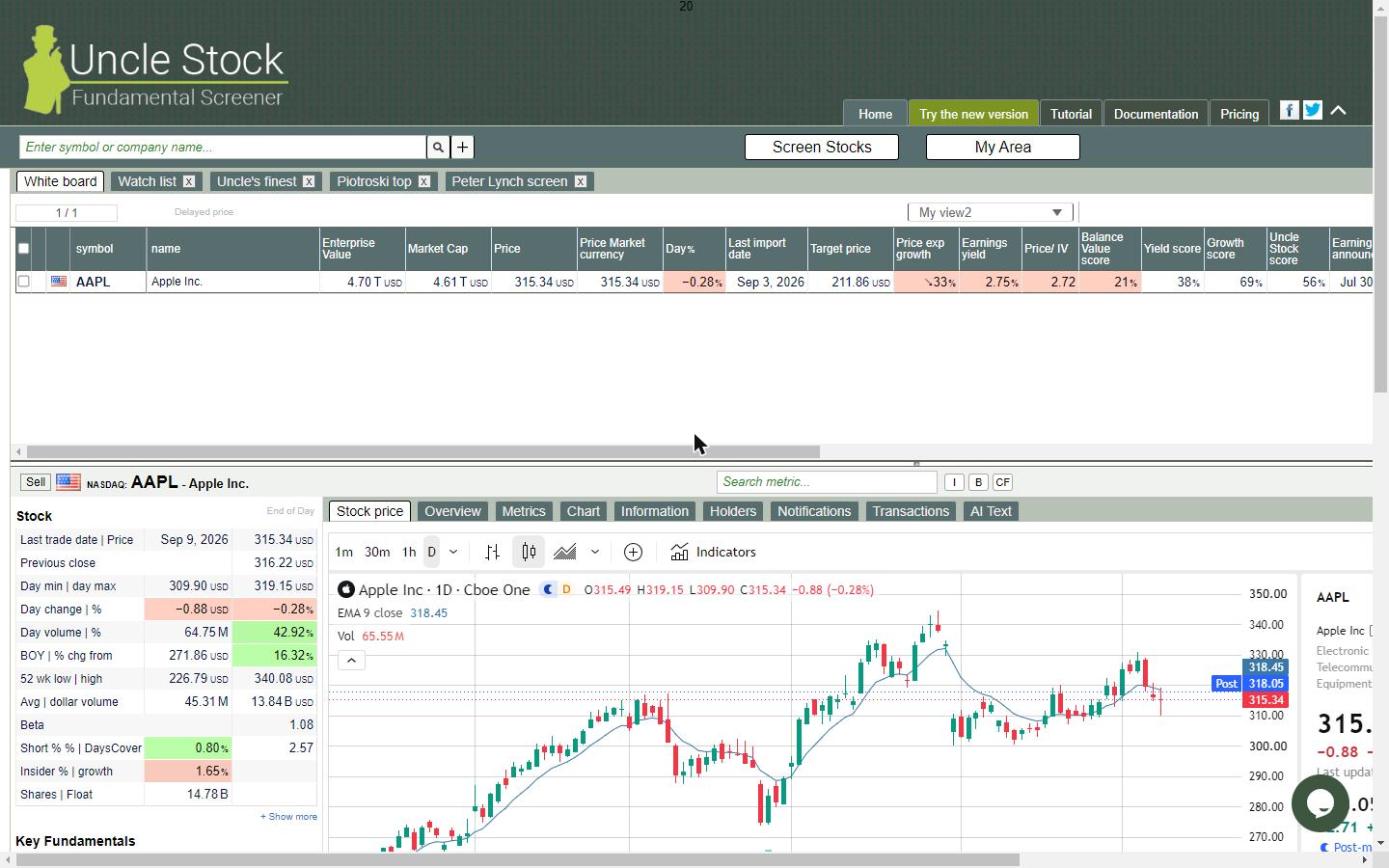Click the Apple logo in chart legend
Image resolution: width=1389 pixels, height=868 pixels.
pos(346,590)
